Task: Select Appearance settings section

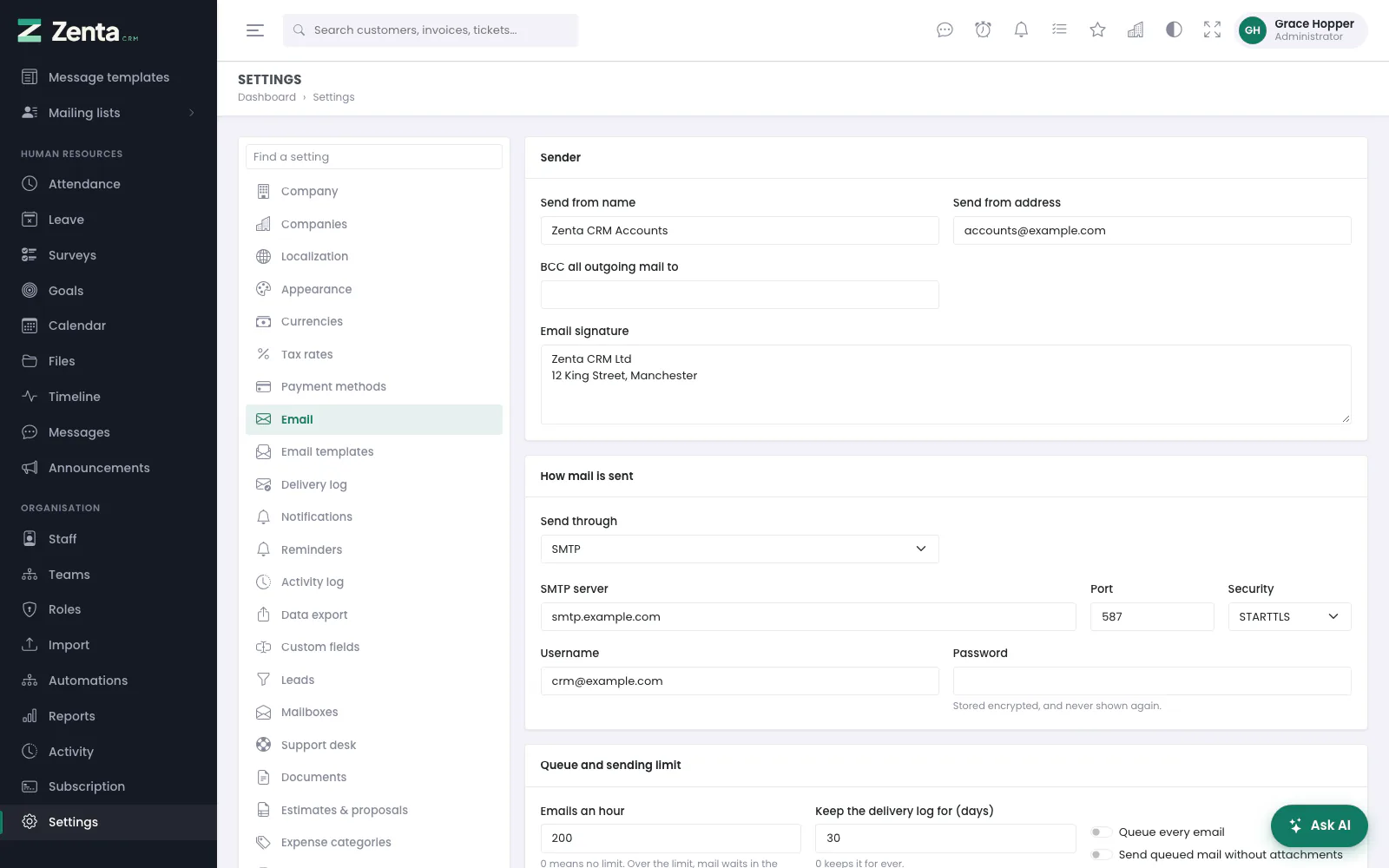Action: (x=374, y=289)
